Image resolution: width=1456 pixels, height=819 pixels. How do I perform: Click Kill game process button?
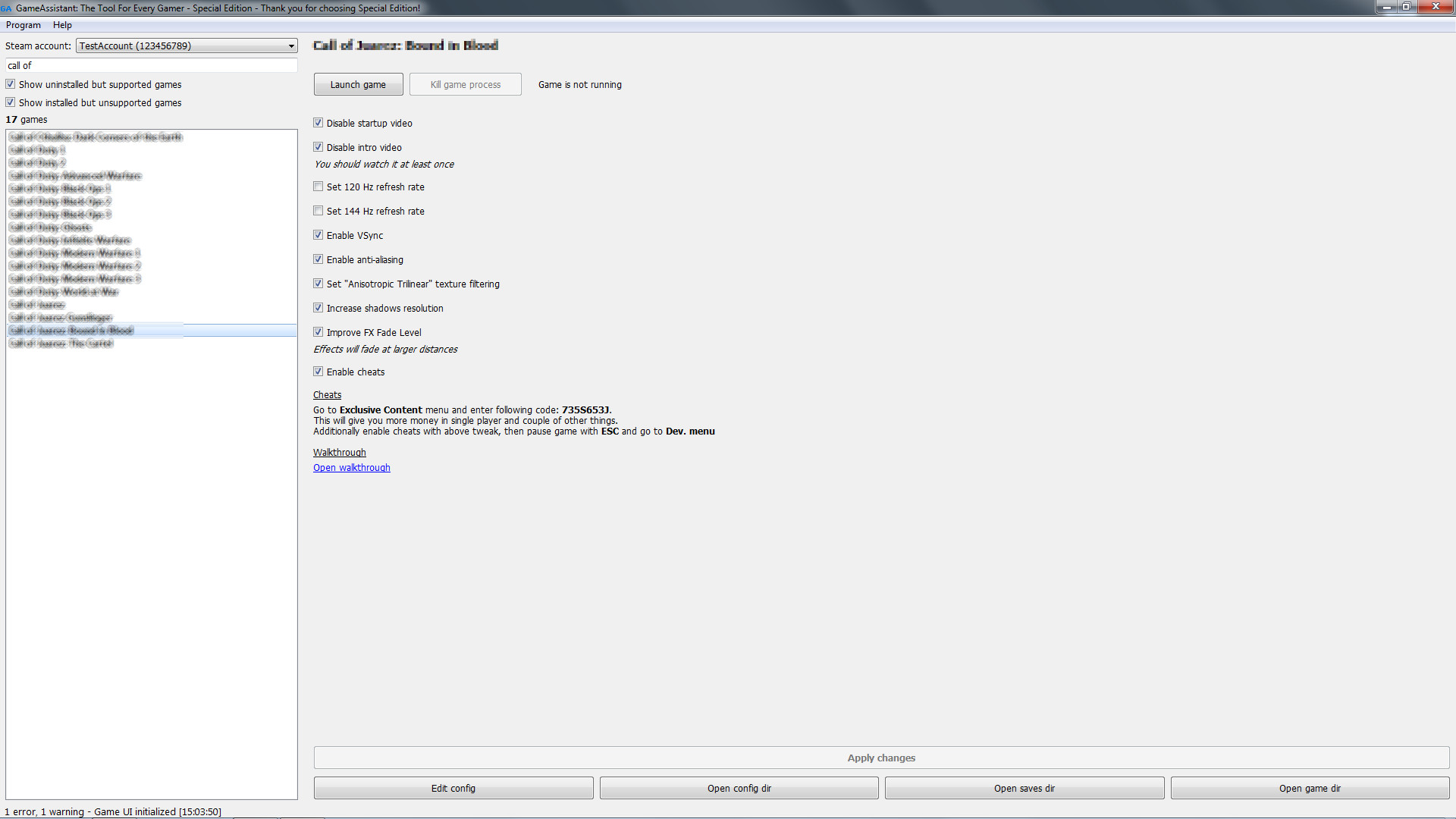465,85
